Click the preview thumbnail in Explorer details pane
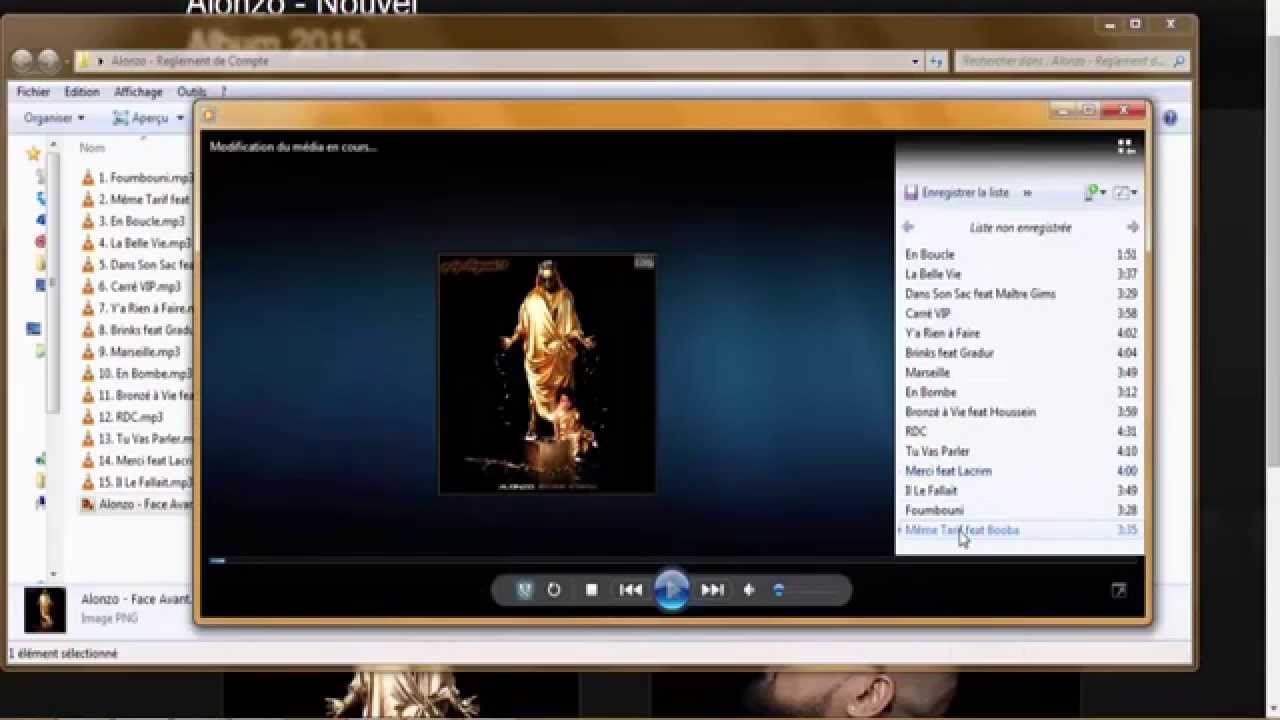 [x=45, y=609]
